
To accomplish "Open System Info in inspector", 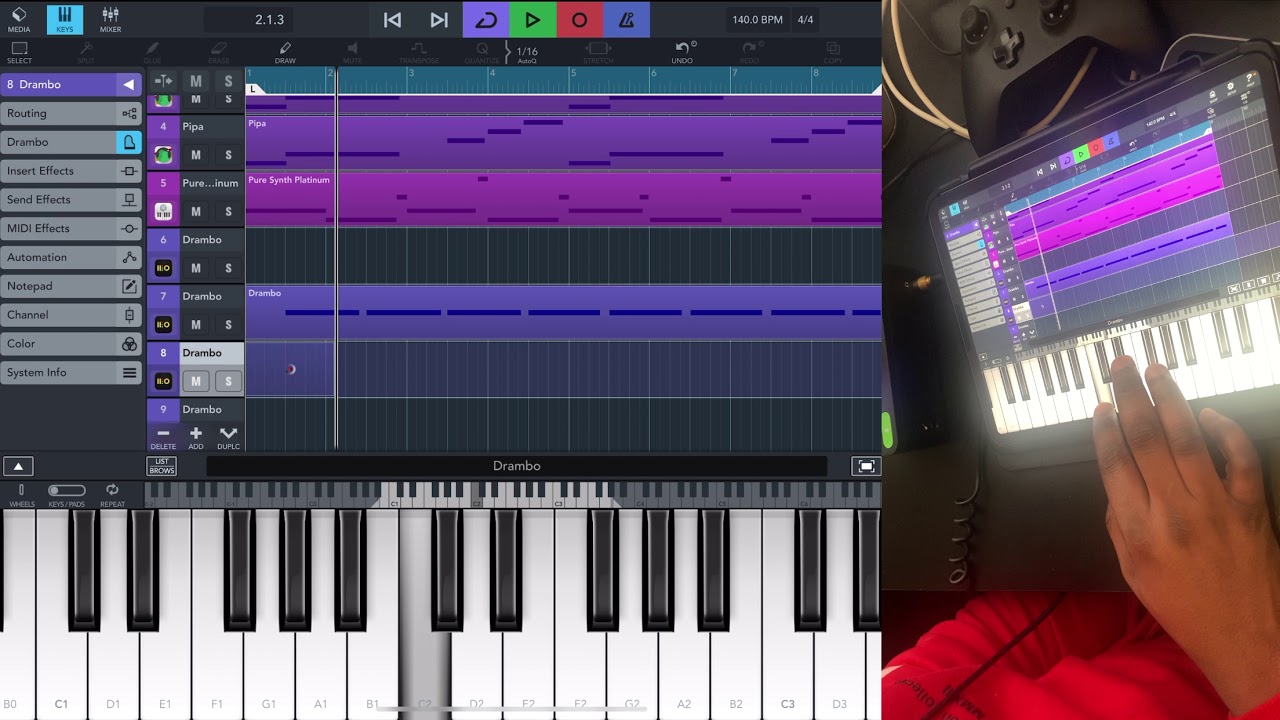I will pos(71,373).
